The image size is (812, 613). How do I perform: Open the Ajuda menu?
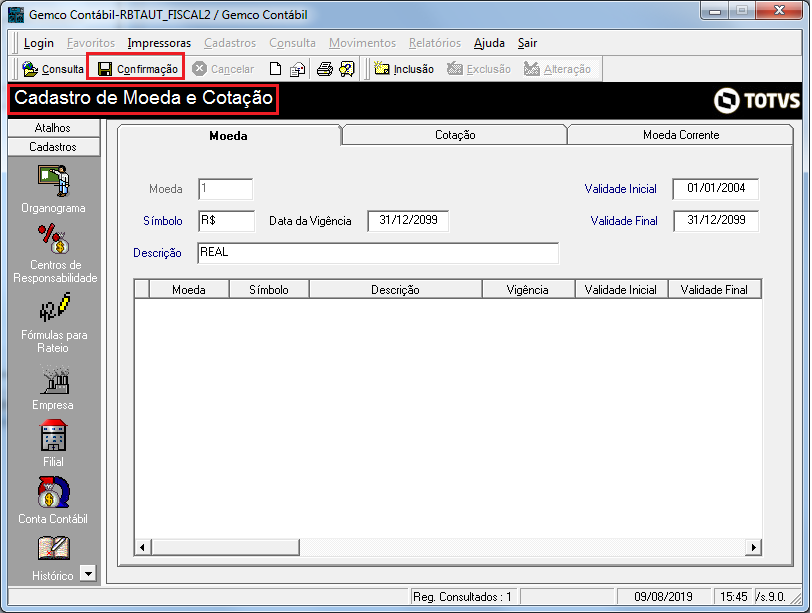489,43
